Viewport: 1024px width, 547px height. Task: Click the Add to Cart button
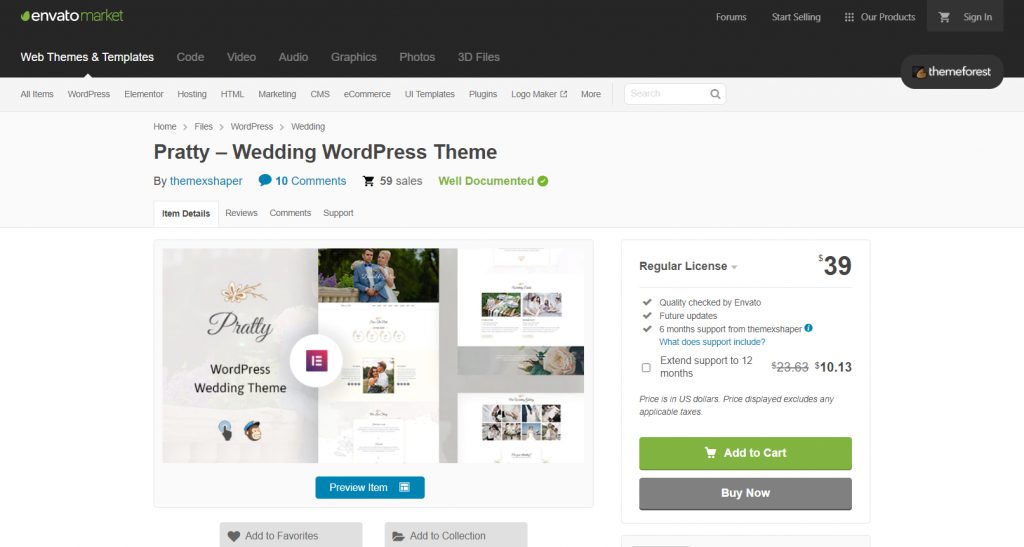tap(745, 453)
